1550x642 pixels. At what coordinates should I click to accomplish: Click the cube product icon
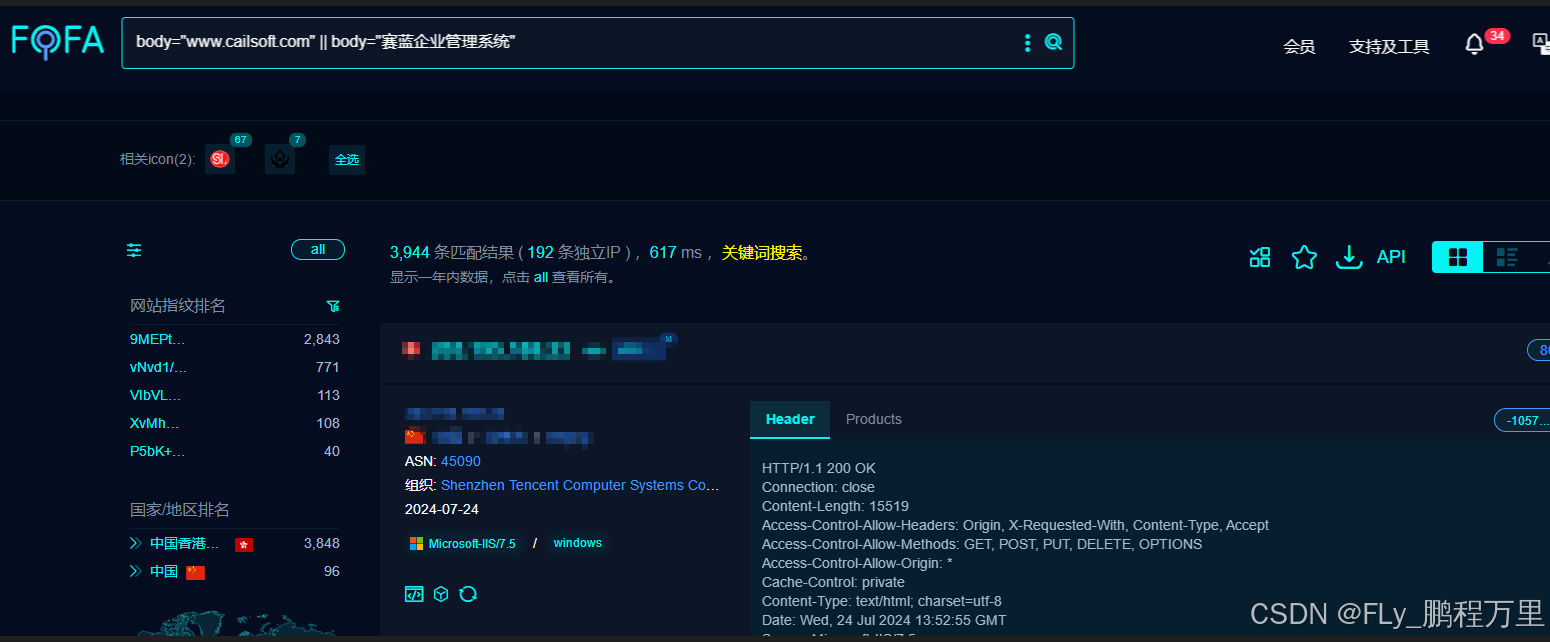coord(441,594)
